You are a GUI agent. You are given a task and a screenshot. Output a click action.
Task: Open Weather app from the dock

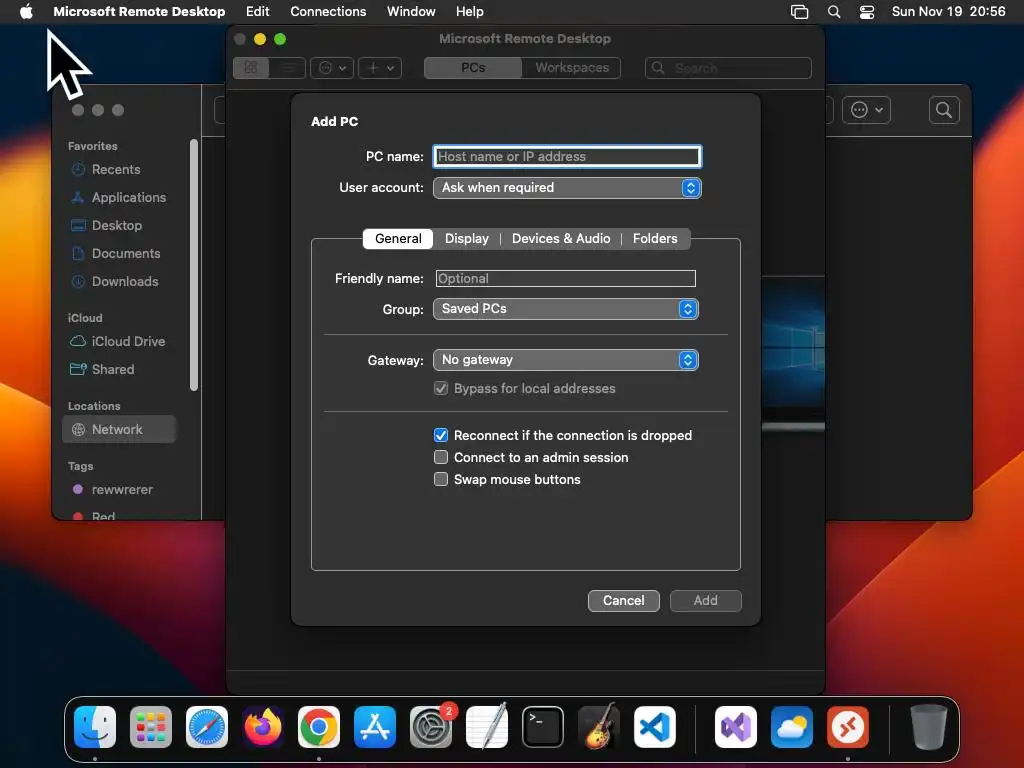click(792, 727)
